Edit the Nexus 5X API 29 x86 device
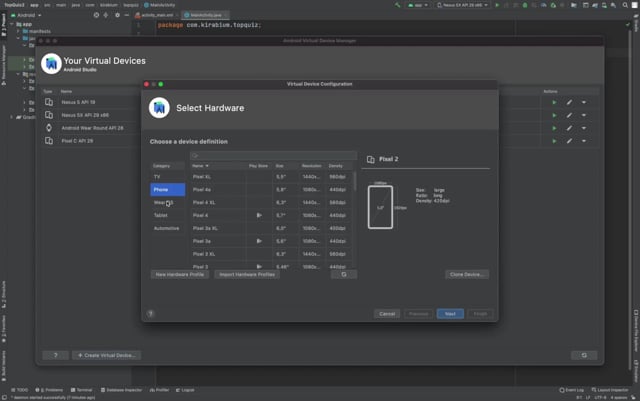The width and height of the screenshot is (640, 401). (x=569, y=115)
